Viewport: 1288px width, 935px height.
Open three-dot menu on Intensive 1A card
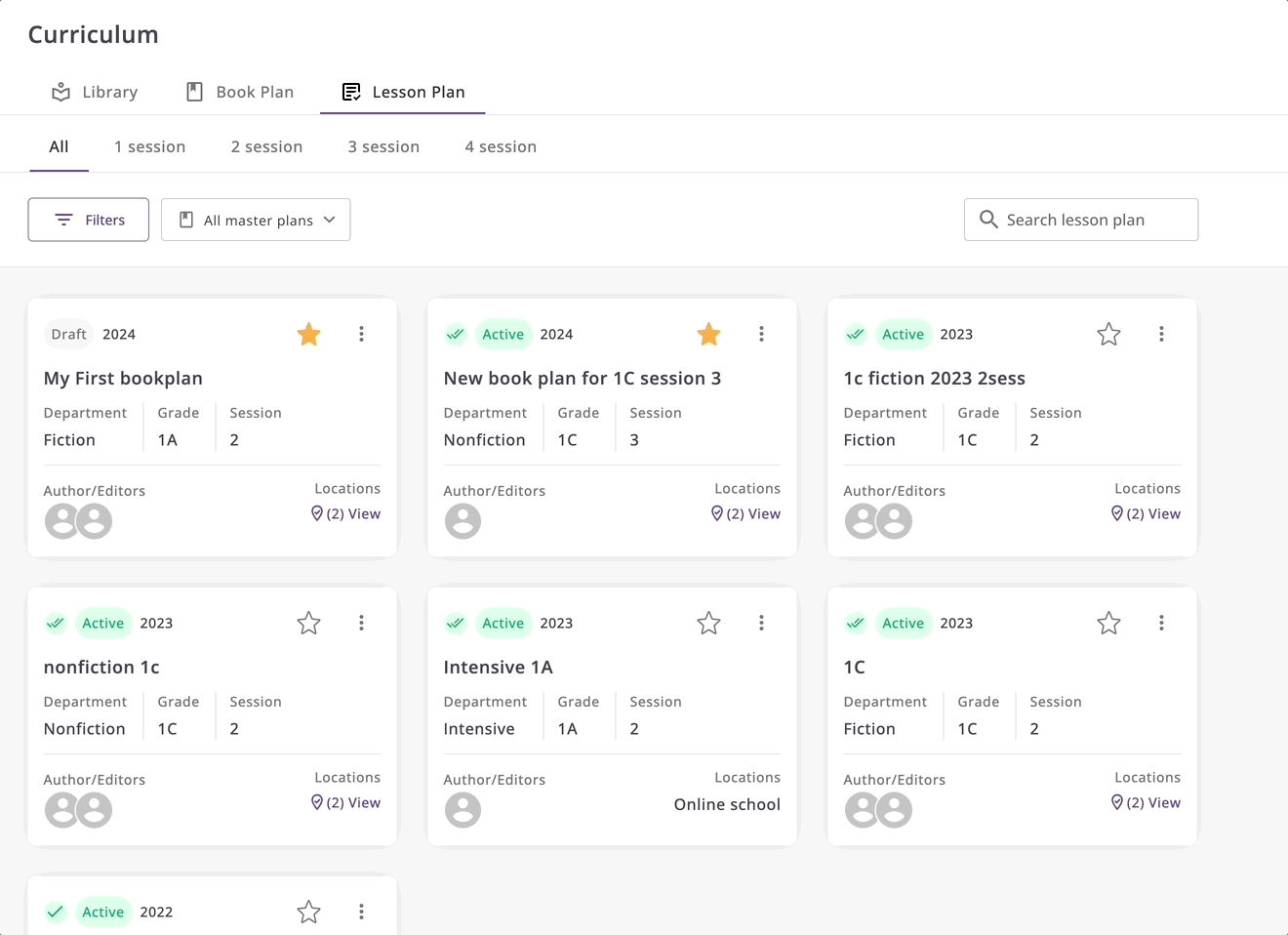[x=761, y=623]
